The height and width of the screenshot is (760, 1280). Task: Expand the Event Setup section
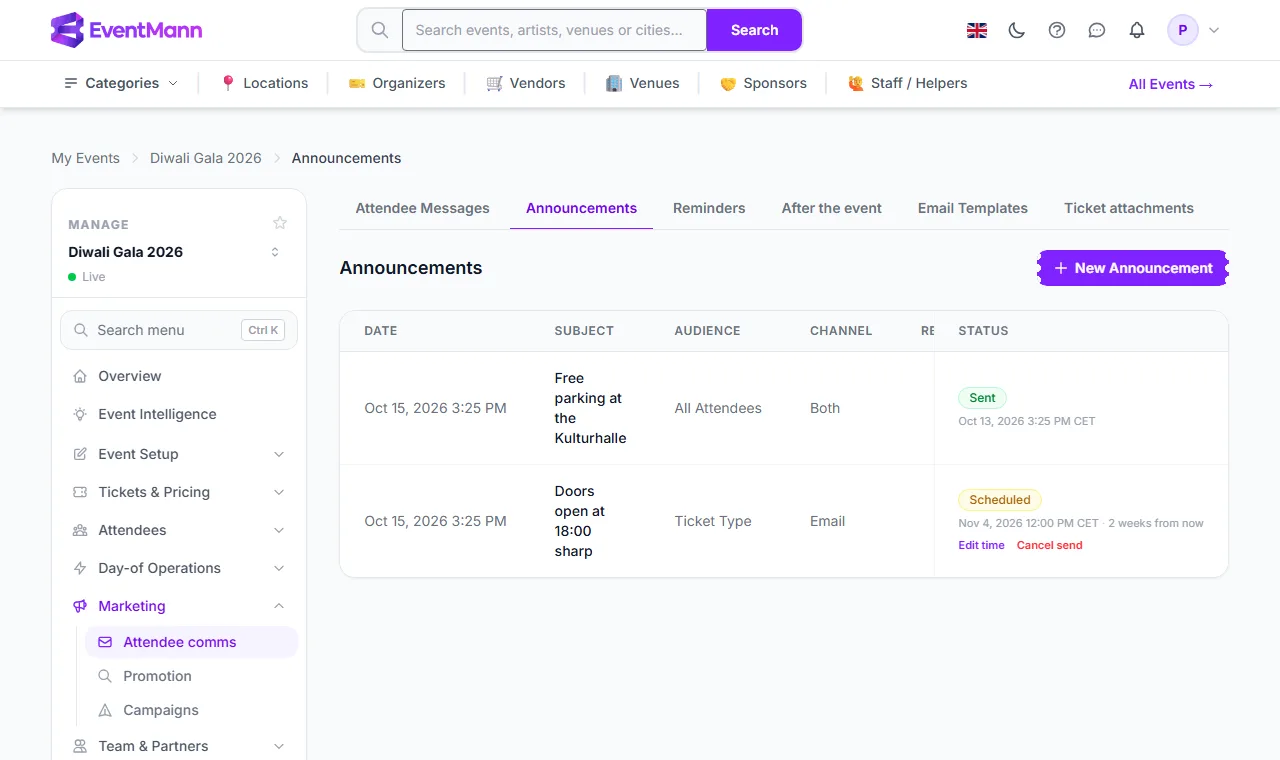pyautogui.click(x=179, y=454)
